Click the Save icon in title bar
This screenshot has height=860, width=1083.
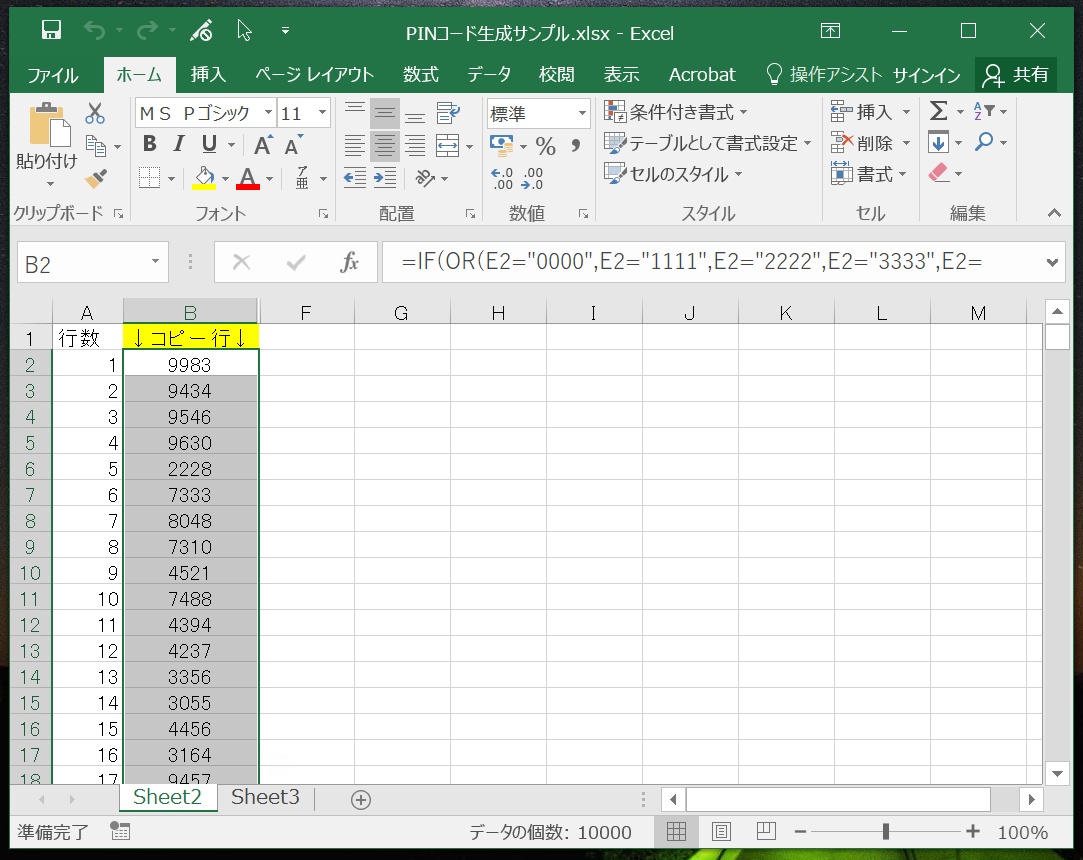[x=52, y=31]
